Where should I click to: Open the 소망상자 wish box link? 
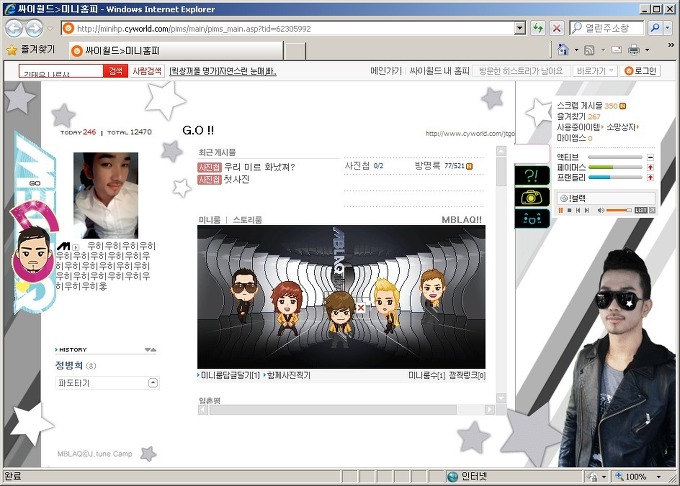pyautogui.click(x=622, y=127)
